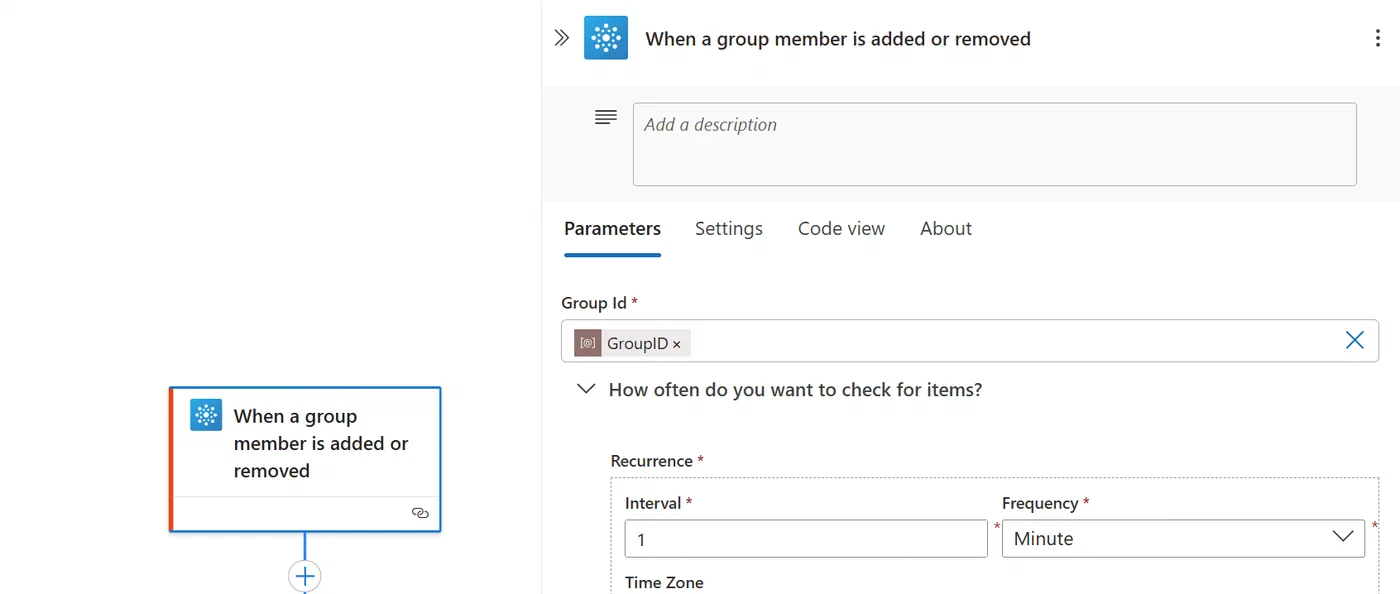Switch to the Parameters tab

pos(612,228)
